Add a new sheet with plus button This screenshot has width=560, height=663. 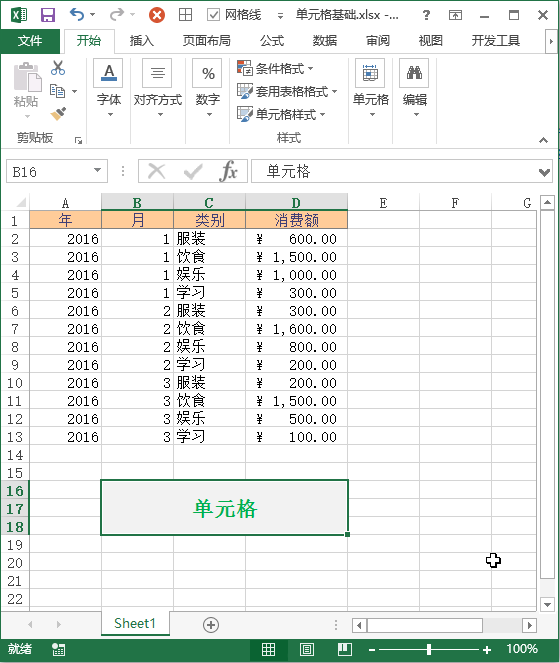tap(211, 625)
